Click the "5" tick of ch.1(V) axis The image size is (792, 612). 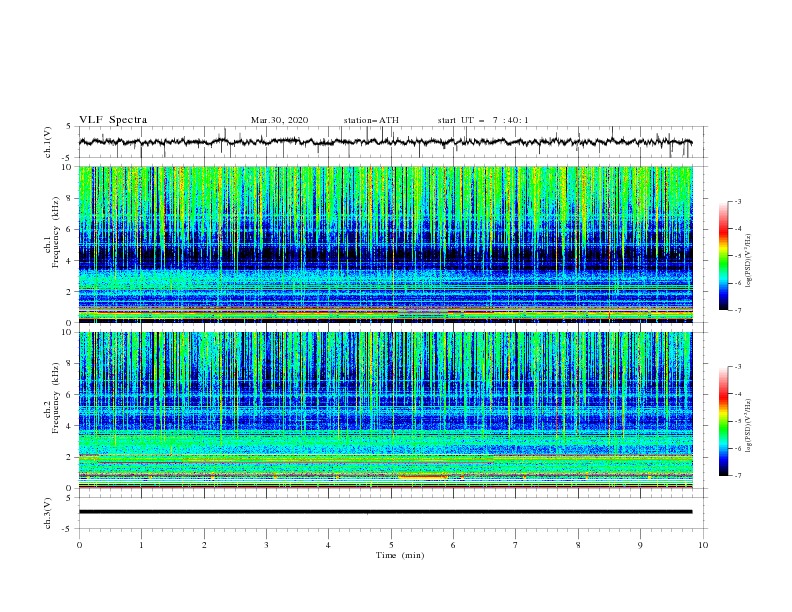[69, 127]
